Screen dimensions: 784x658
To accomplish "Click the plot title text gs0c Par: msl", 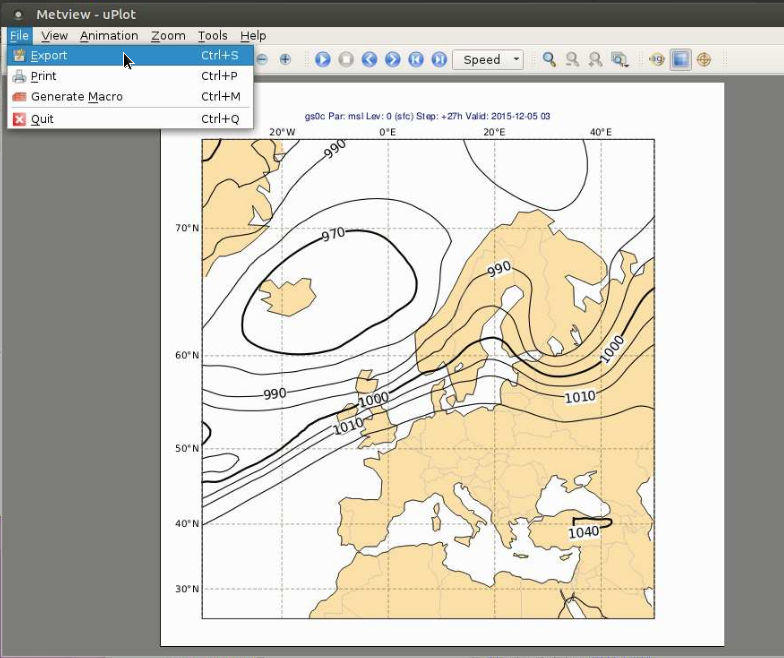I will [428, 116].
